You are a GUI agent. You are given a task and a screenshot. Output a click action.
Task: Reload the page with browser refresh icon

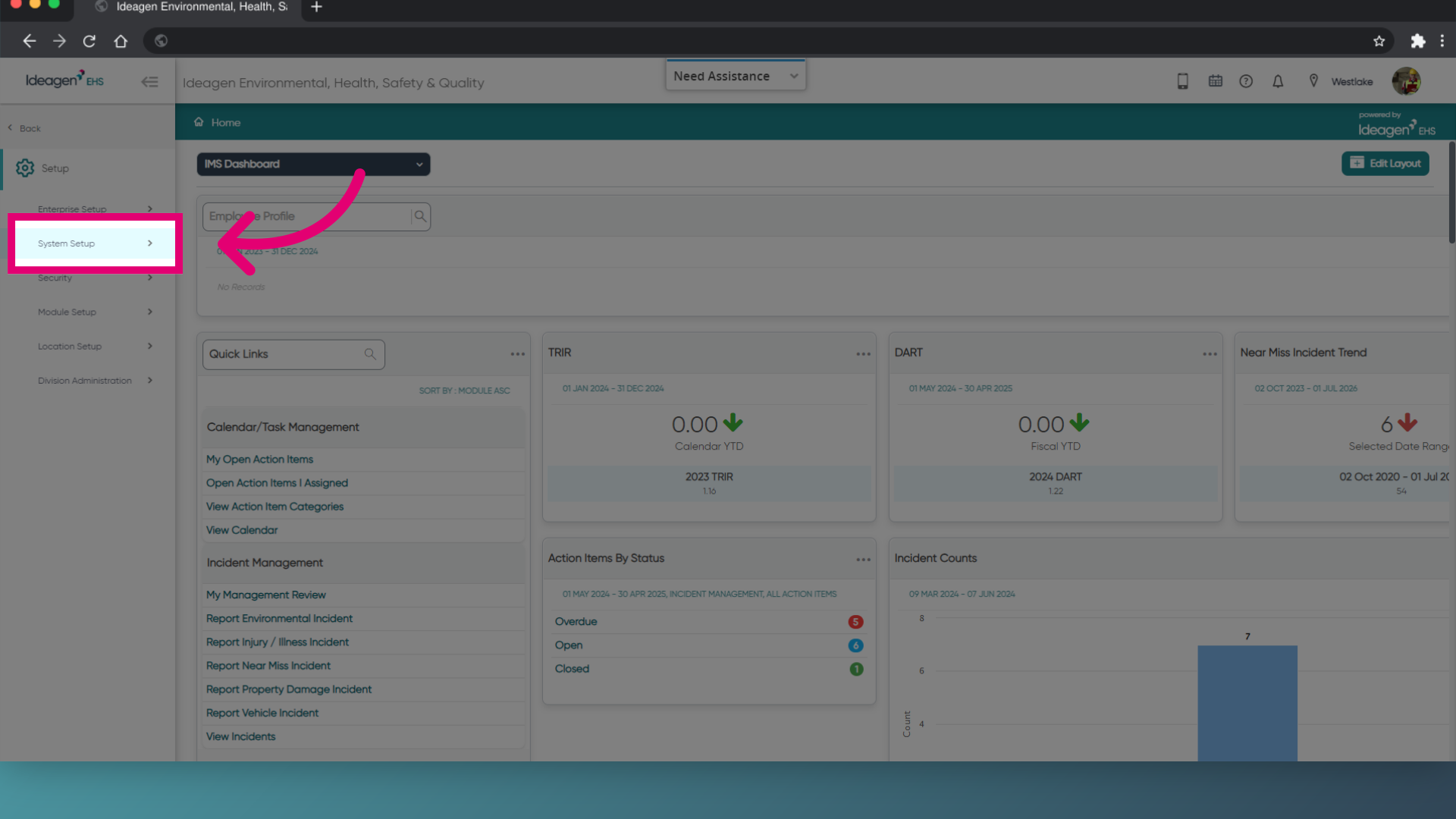[89, 41]
